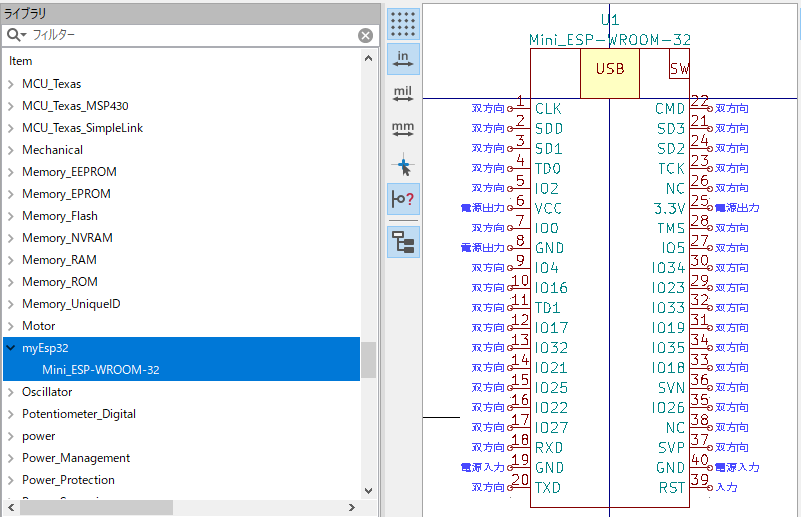Switch units to millimeters
Image resolution: width=801 pixels, height=517 pixels.
click(x=403, y=130)
